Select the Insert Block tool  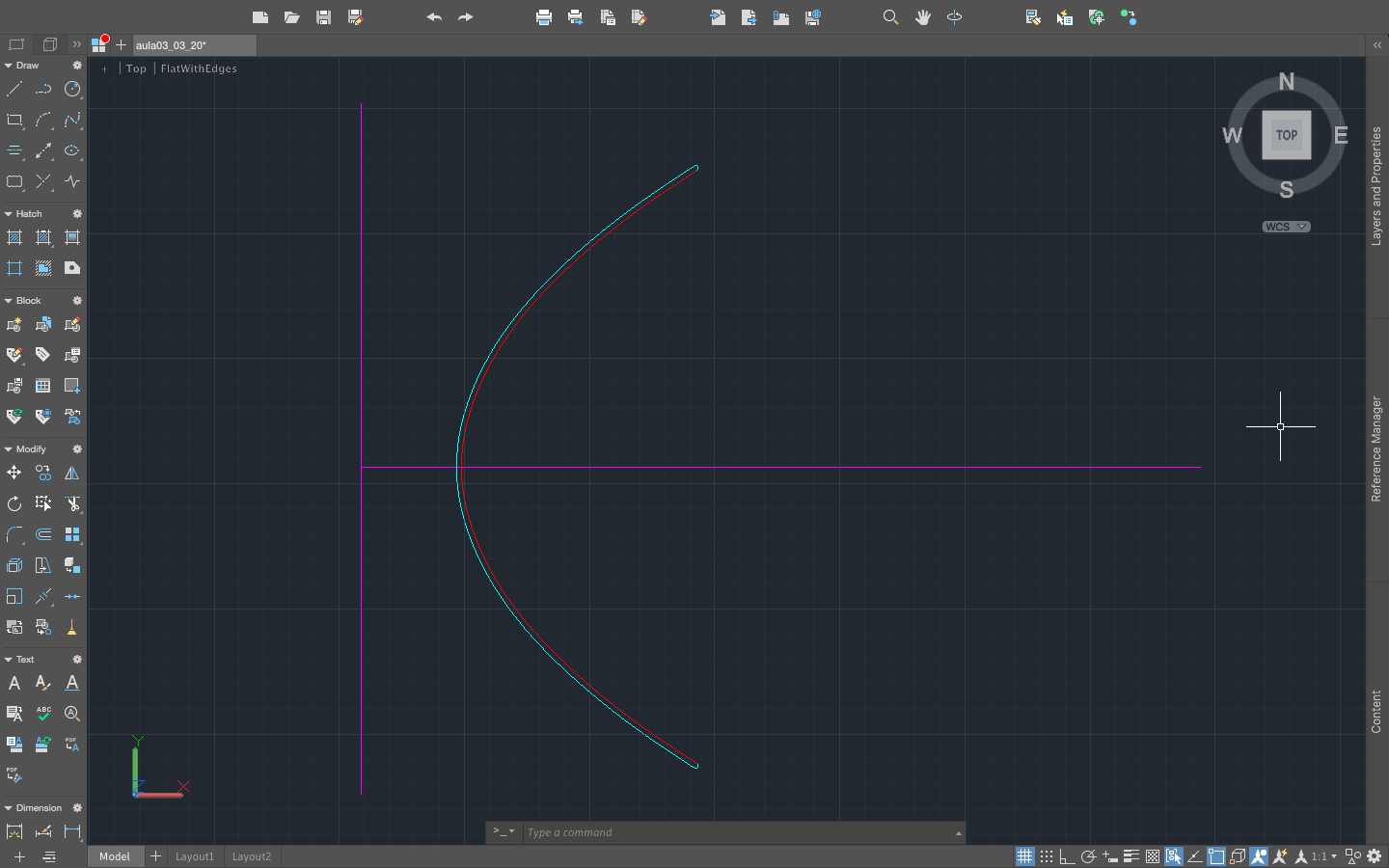[14, 324]
